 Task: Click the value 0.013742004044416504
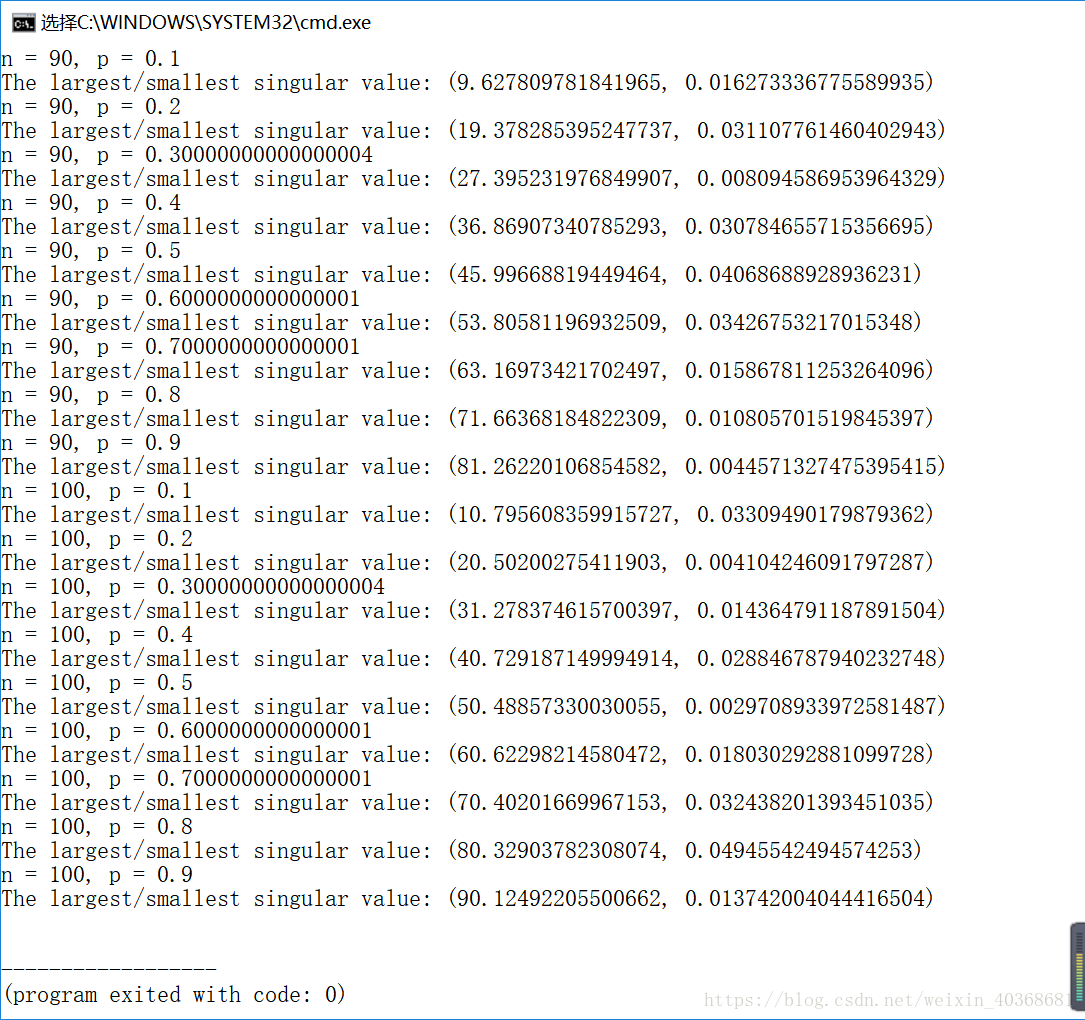pyautogui.click(x=803, y=899)
